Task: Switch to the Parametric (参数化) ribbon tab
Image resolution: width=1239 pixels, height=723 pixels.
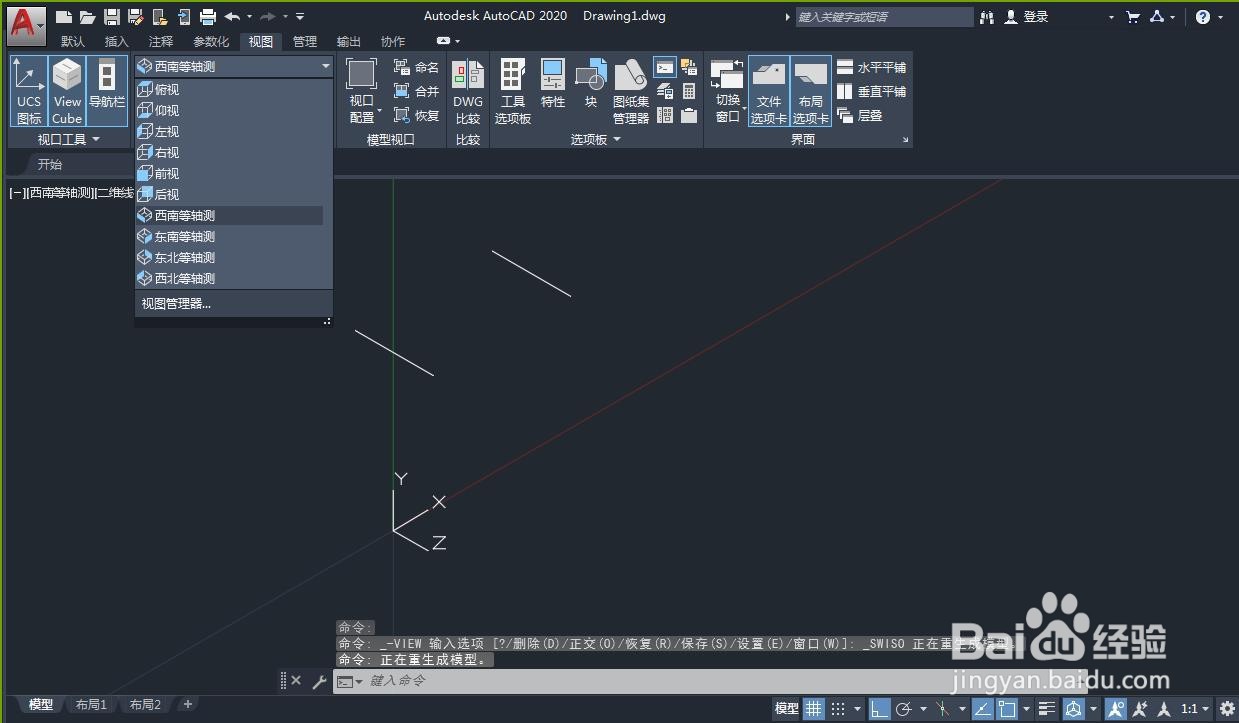Action: pos(211,41)
